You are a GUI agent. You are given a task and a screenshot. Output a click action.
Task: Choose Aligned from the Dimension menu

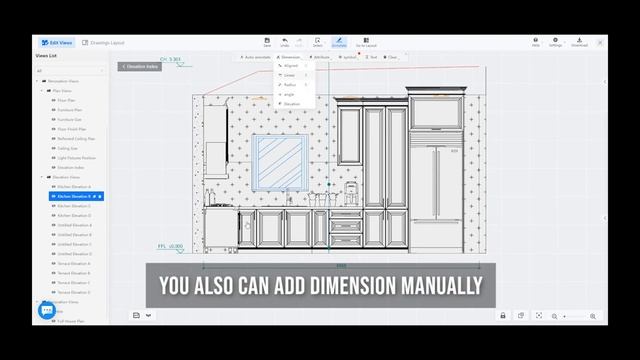pos(294,66)
